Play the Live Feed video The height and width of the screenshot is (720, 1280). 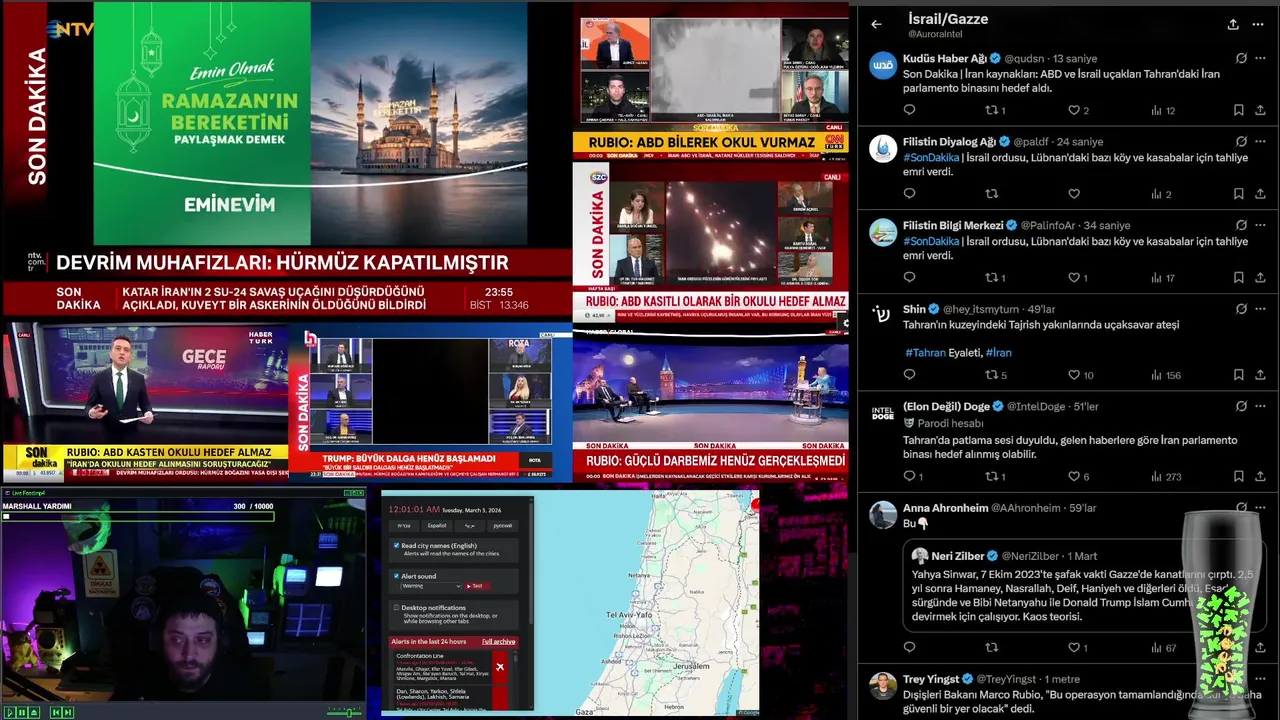click(x=9, y=712)
